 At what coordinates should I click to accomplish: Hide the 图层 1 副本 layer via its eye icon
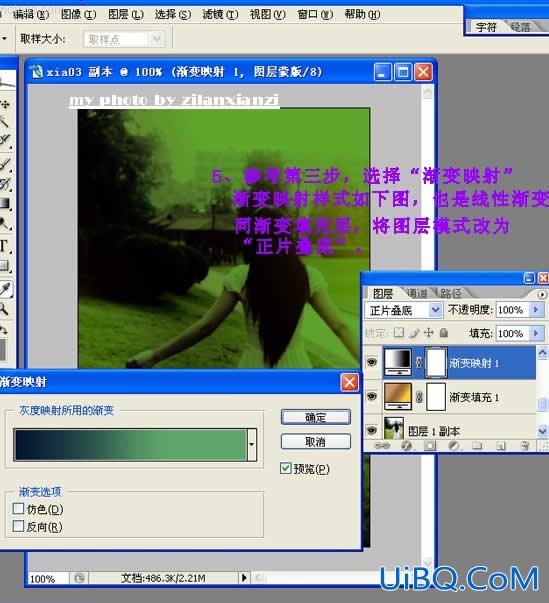[x=371, y=429]
